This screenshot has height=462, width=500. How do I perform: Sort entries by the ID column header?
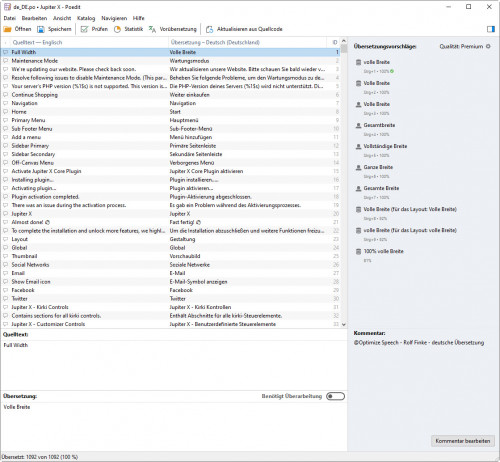click(x=335, y=42)
